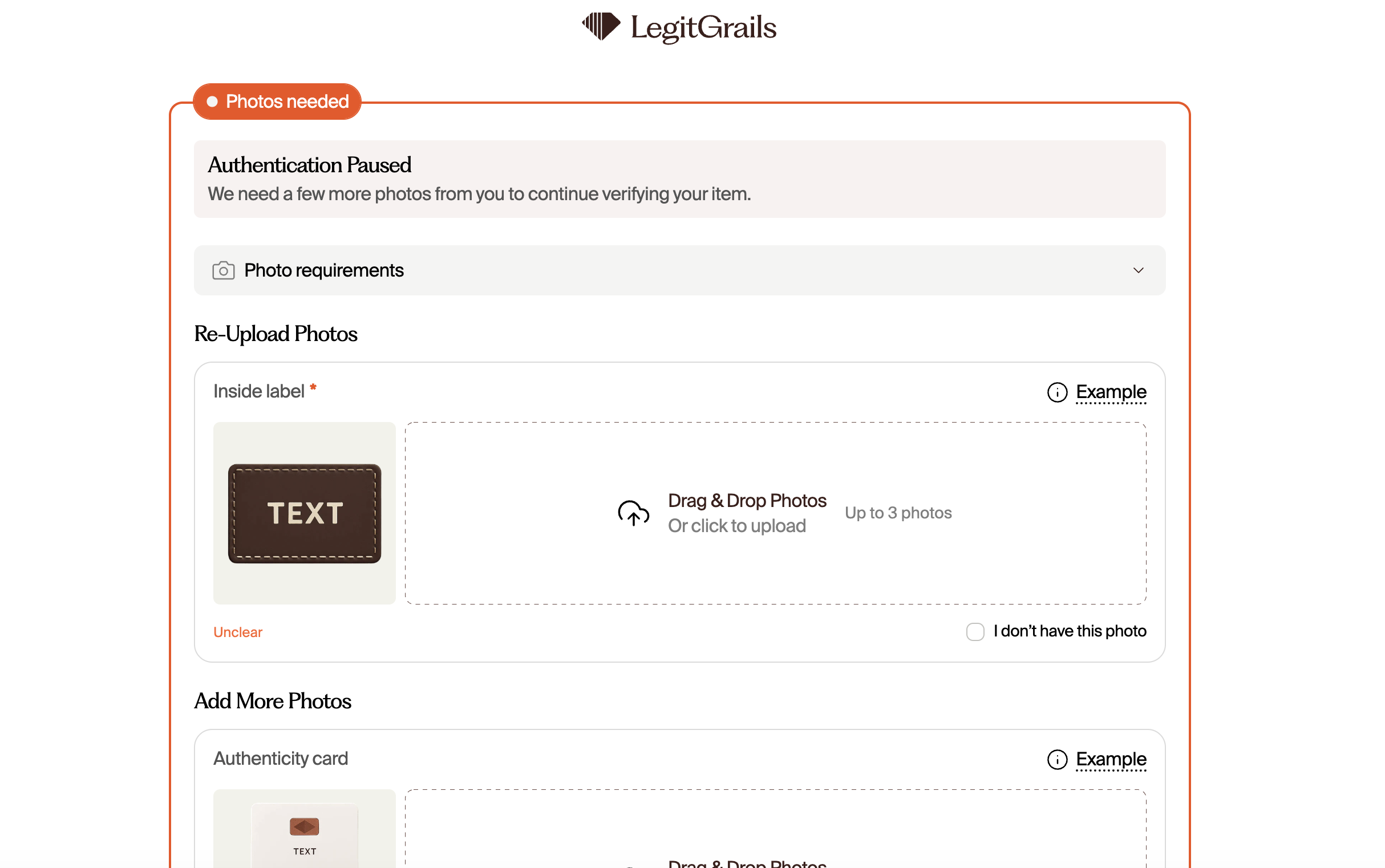Click the info icon next to Authenticity card Example
The height and width of the screenshot is (868, 1385).
[x=1057, y=760]
